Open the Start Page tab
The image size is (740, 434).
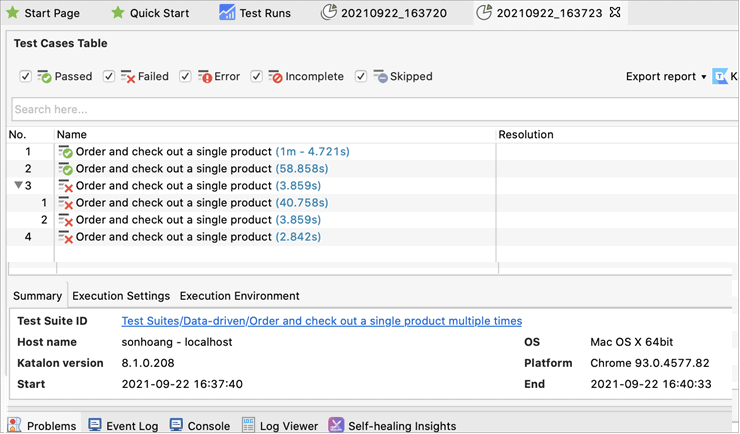[43, 13]
